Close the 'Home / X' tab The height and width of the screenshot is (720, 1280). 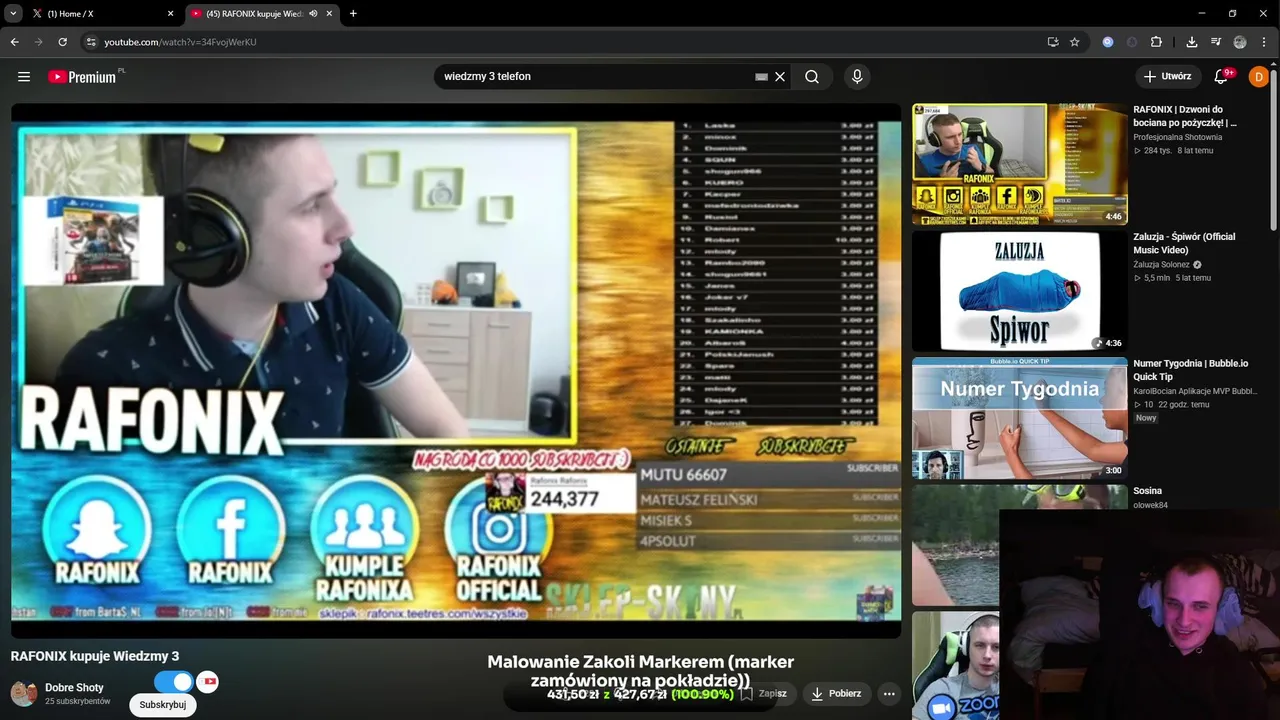click(x=170, y=14)
